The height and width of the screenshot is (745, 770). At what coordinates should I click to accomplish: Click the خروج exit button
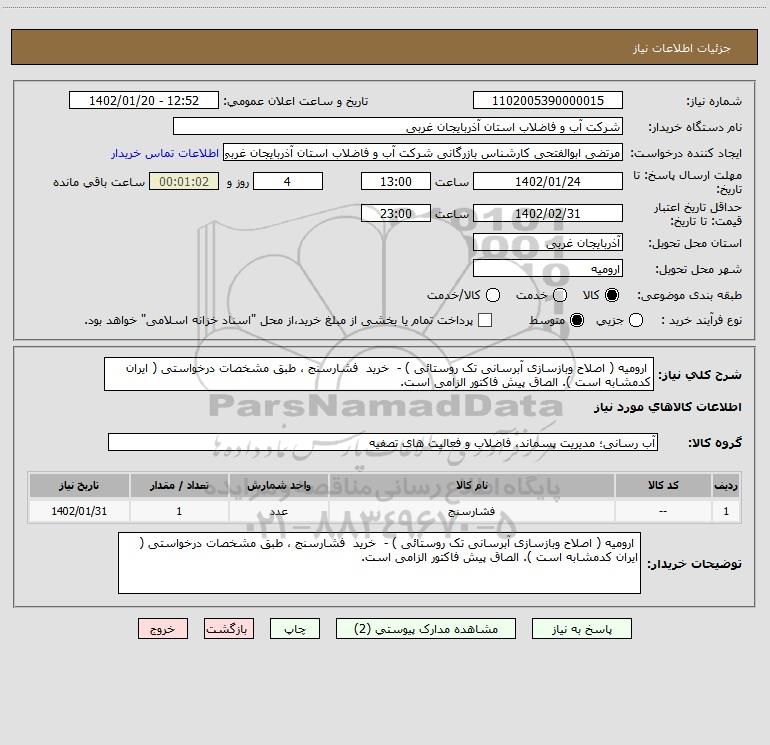(x=163, y=629)
